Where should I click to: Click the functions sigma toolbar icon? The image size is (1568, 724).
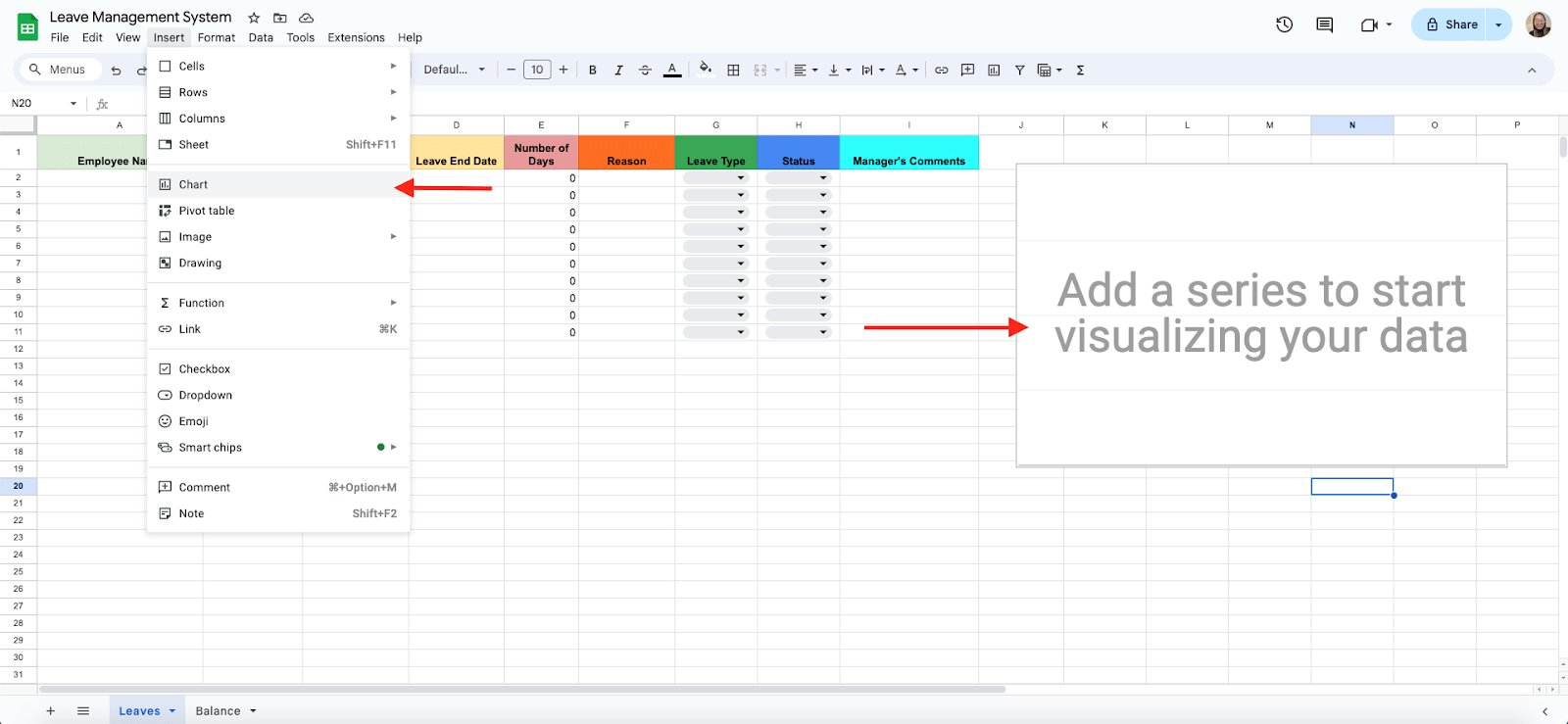point(1080,70)
